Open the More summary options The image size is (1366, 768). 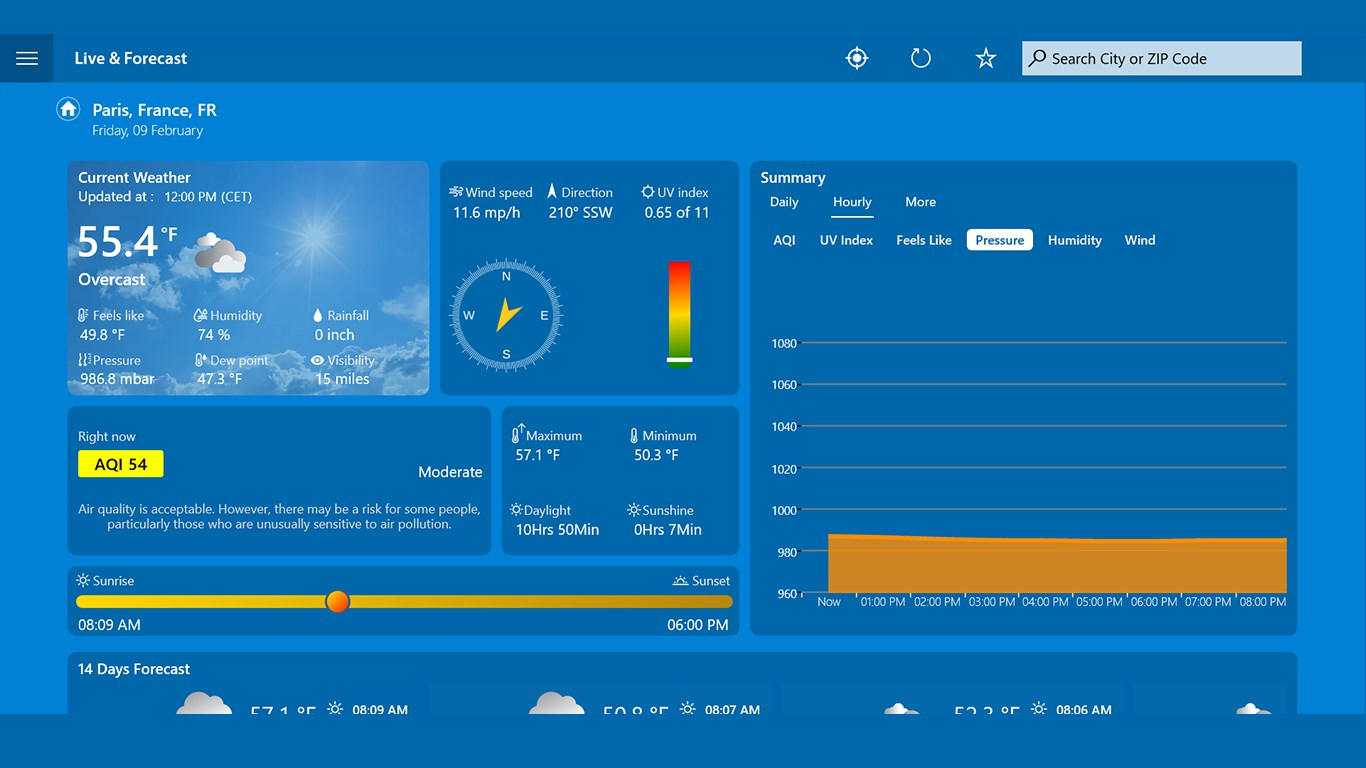(x=920, y=202)
